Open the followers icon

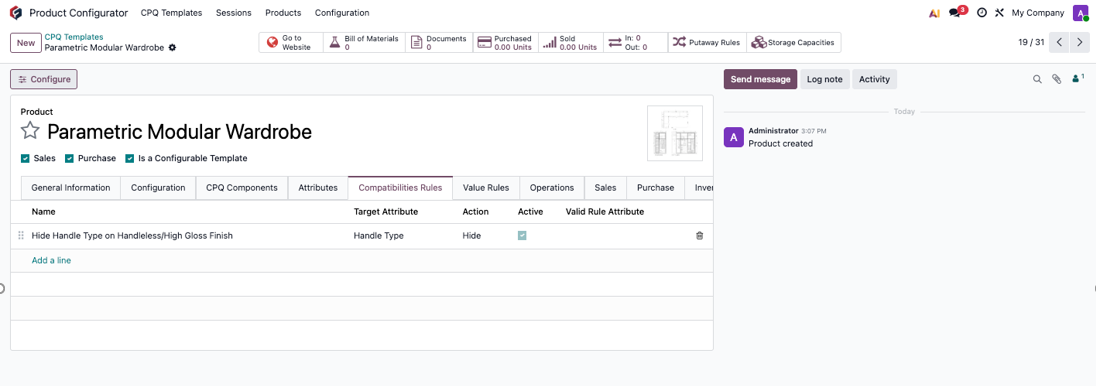point(1078,78)
